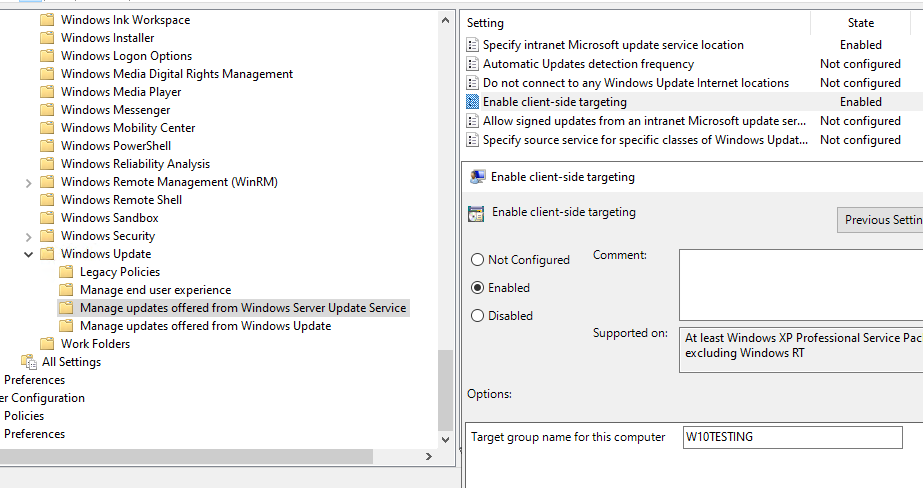Viewport: 923px width, 488px height.
Task: Expand the Windows Remote Management (WinRM) node
Action: (x=28, y=182)
